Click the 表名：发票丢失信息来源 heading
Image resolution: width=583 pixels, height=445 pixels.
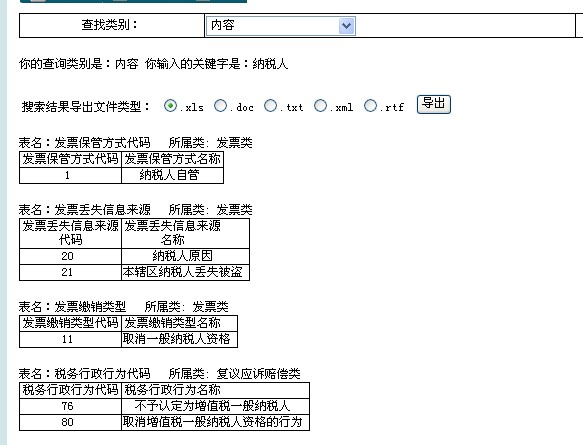[84, 210]
